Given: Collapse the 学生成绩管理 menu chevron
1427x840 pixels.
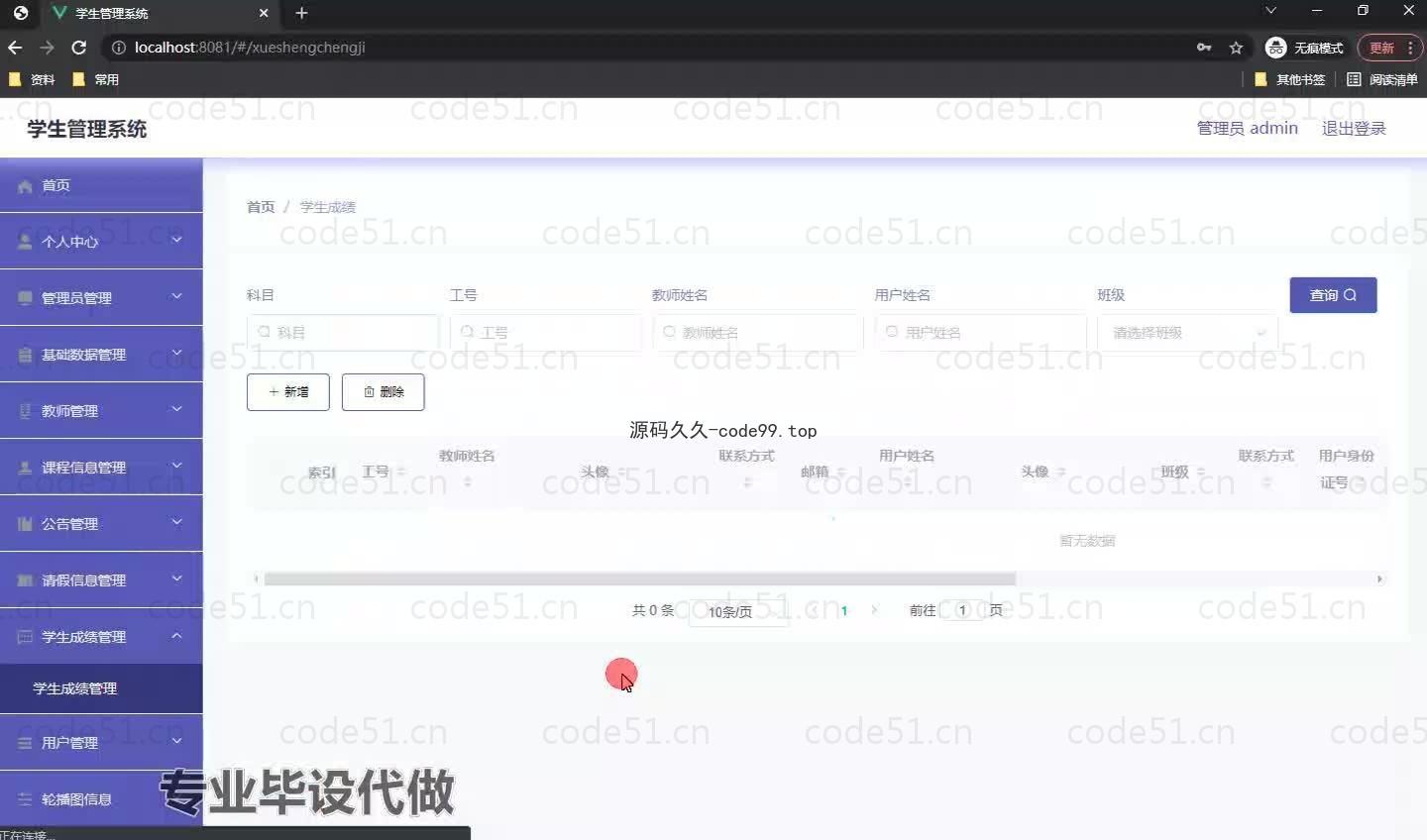Looking at the screenshot, I should pos(176,636).
